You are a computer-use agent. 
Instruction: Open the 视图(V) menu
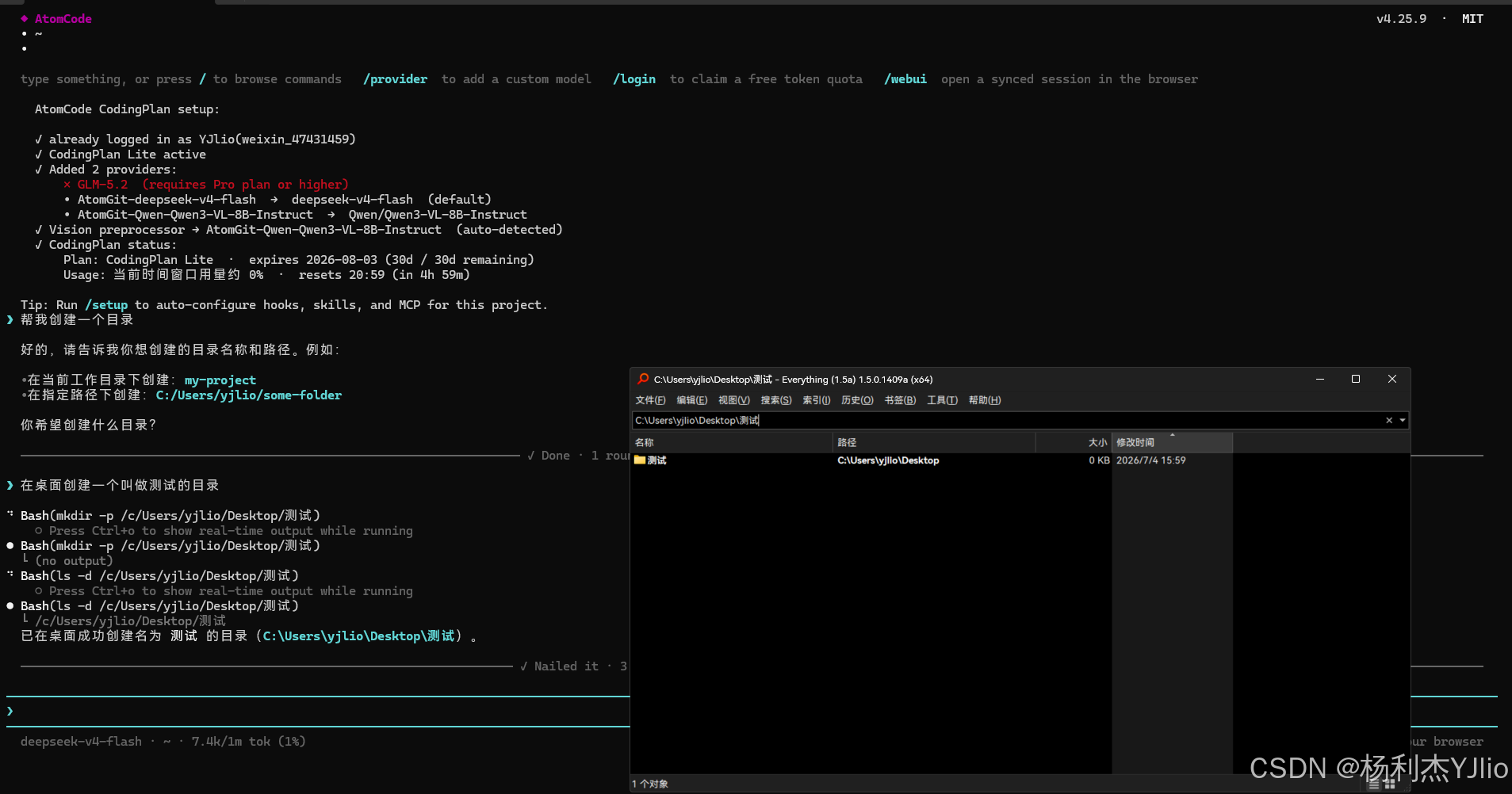point(733,400)
